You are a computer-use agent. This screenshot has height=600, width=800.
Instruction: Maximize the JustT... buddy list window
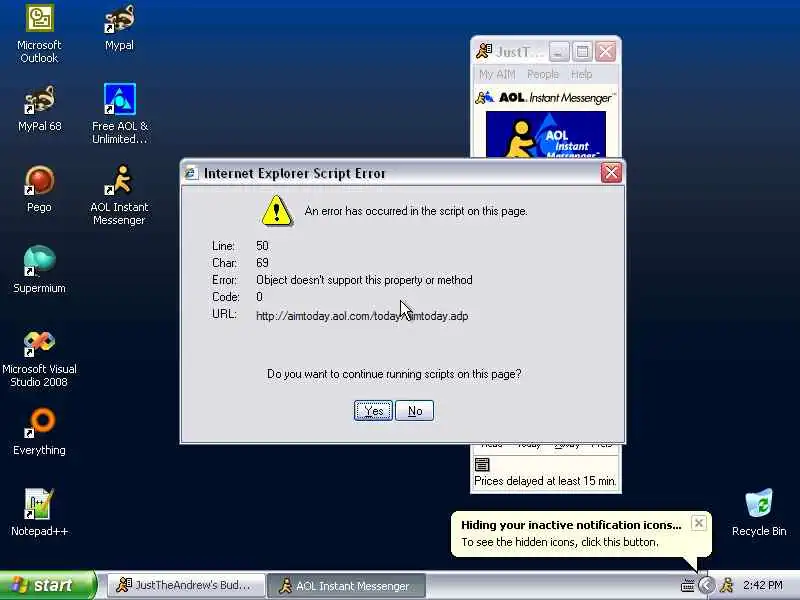coord(583,52)
